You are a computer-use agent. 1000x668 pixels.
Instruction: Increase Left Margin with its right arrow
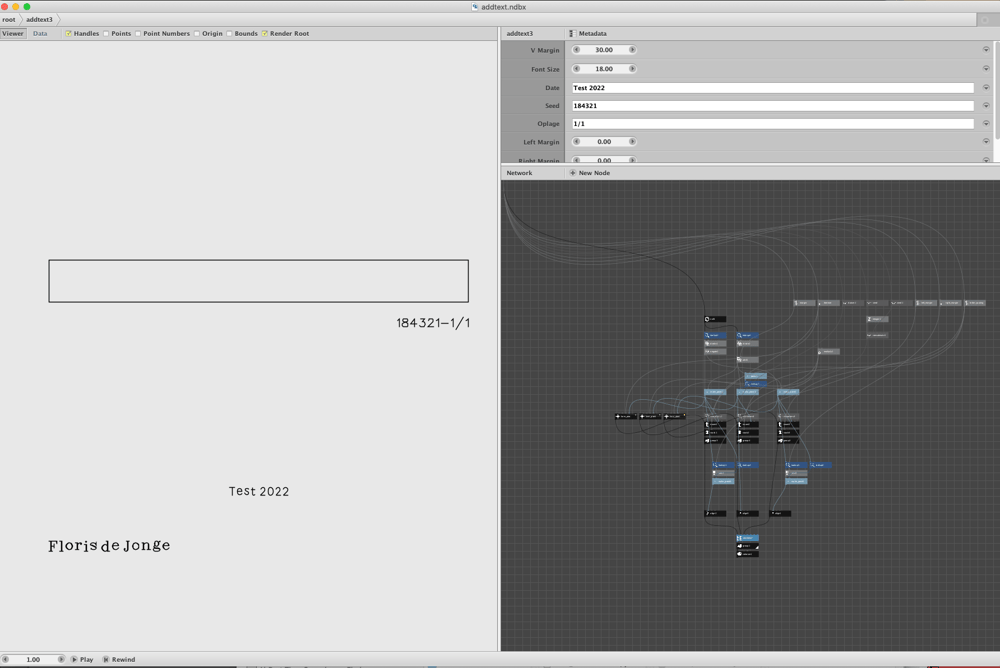click(632, 142)
